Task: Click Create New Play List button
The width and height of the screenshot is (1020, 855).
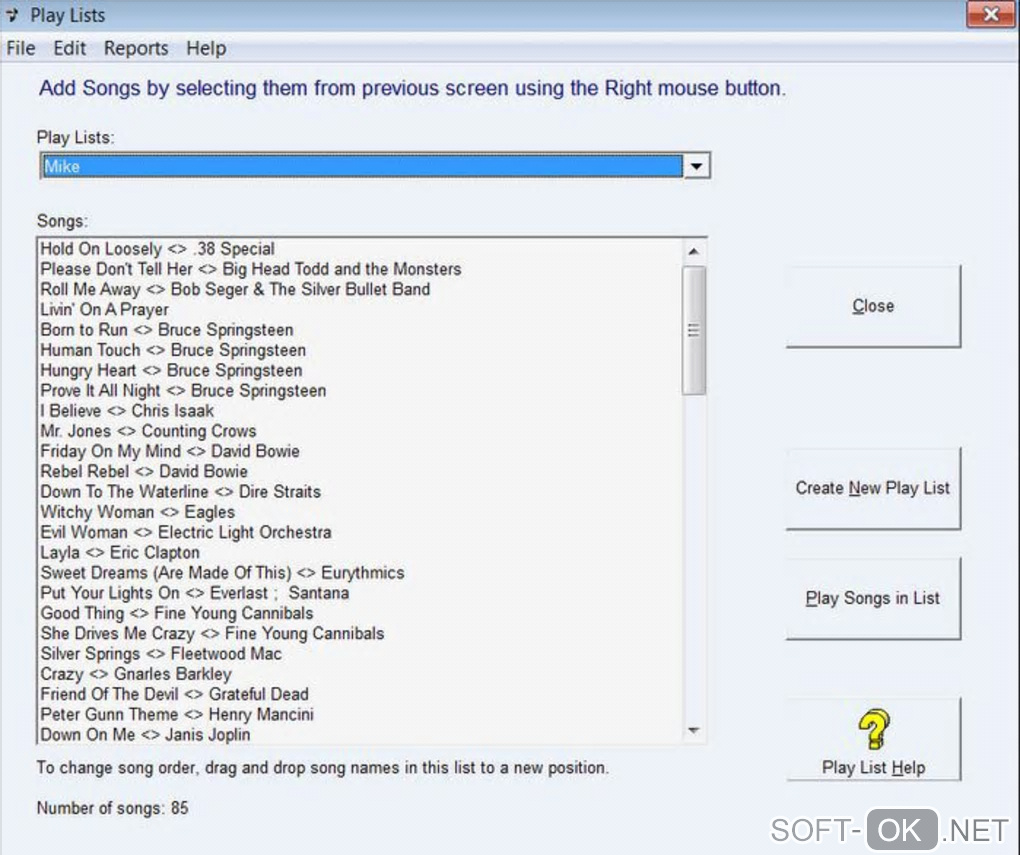Action: pos(873,488)
